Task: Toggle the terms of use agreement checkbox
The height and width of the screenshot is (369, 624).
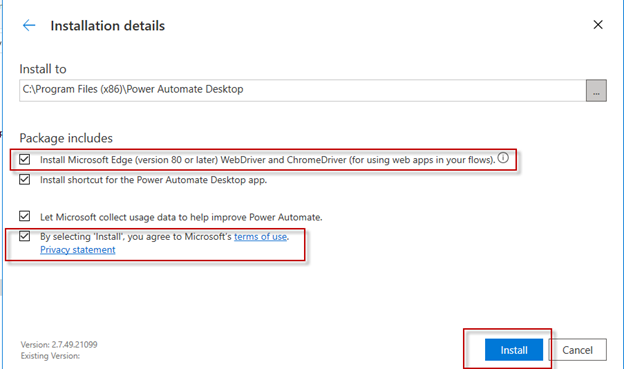Action: click(25, 236)
